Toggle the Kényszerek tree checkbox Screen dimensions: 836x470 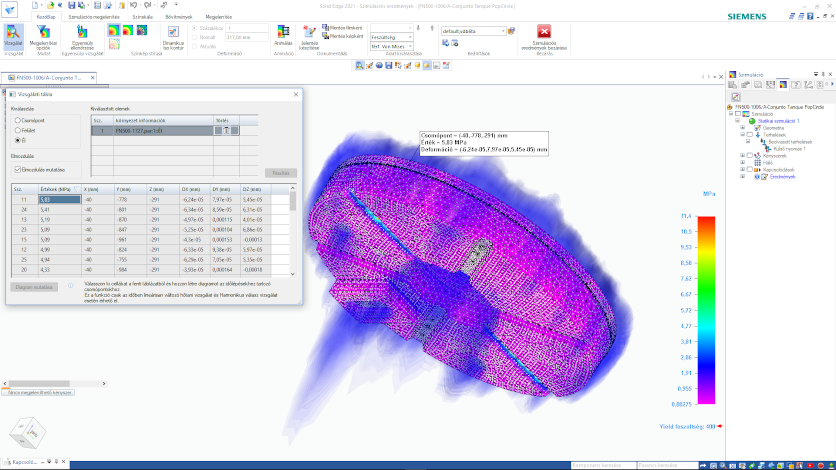click(x=750, y=156)
